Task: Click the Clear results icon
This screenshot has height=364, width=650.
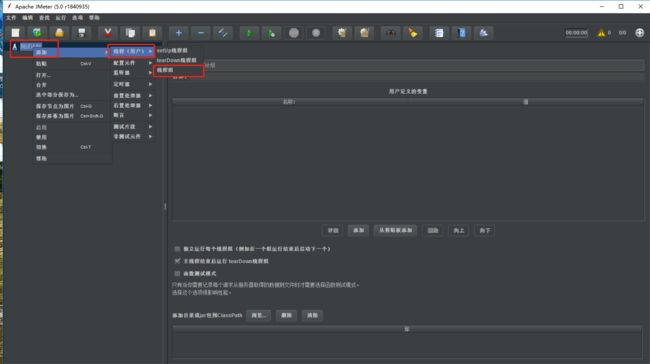Action: (342, 33)
